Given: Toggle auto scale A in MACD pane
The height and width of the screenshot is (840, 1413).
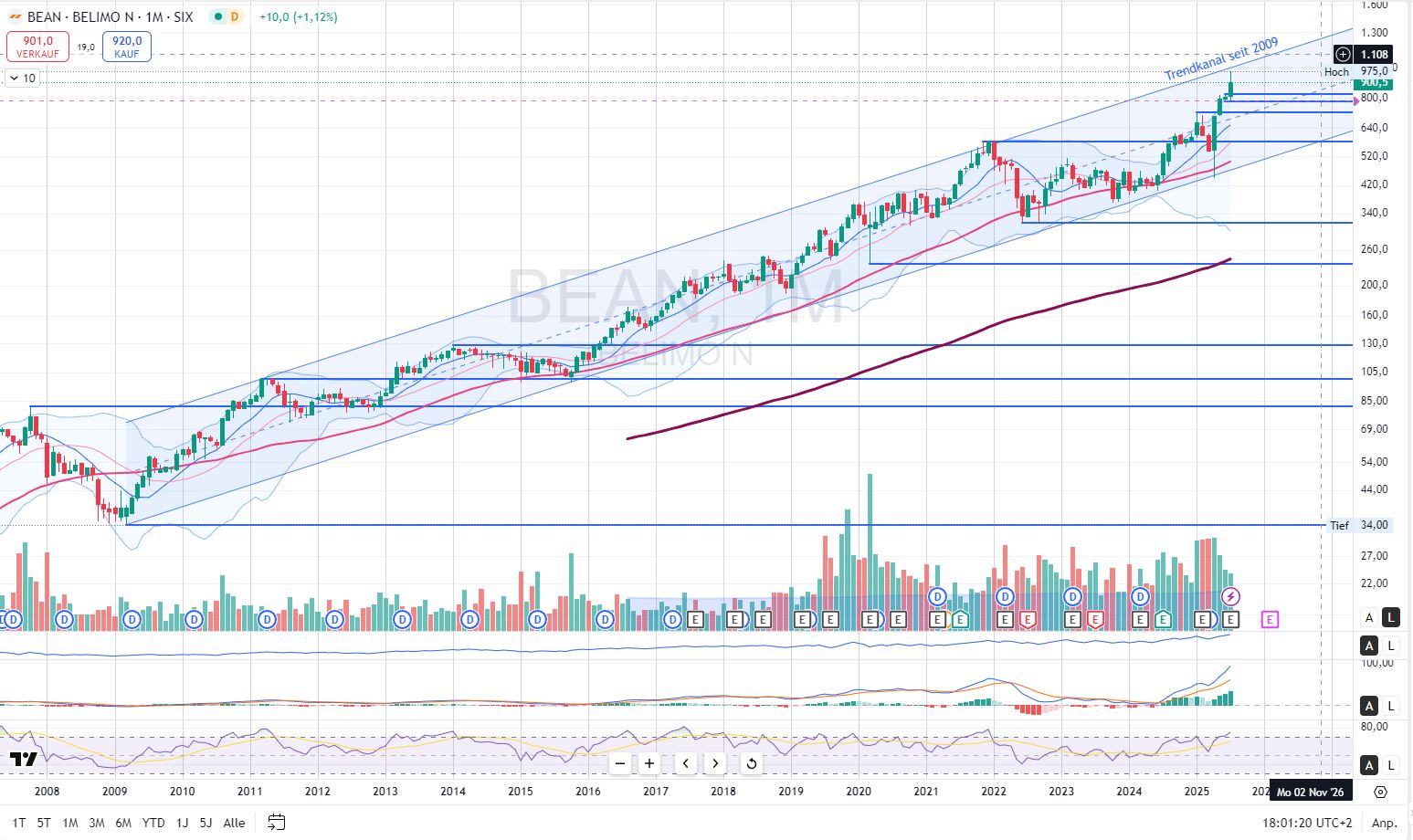Looking at the screenshot, I should pyautogui.click(x=1368, y=706).
